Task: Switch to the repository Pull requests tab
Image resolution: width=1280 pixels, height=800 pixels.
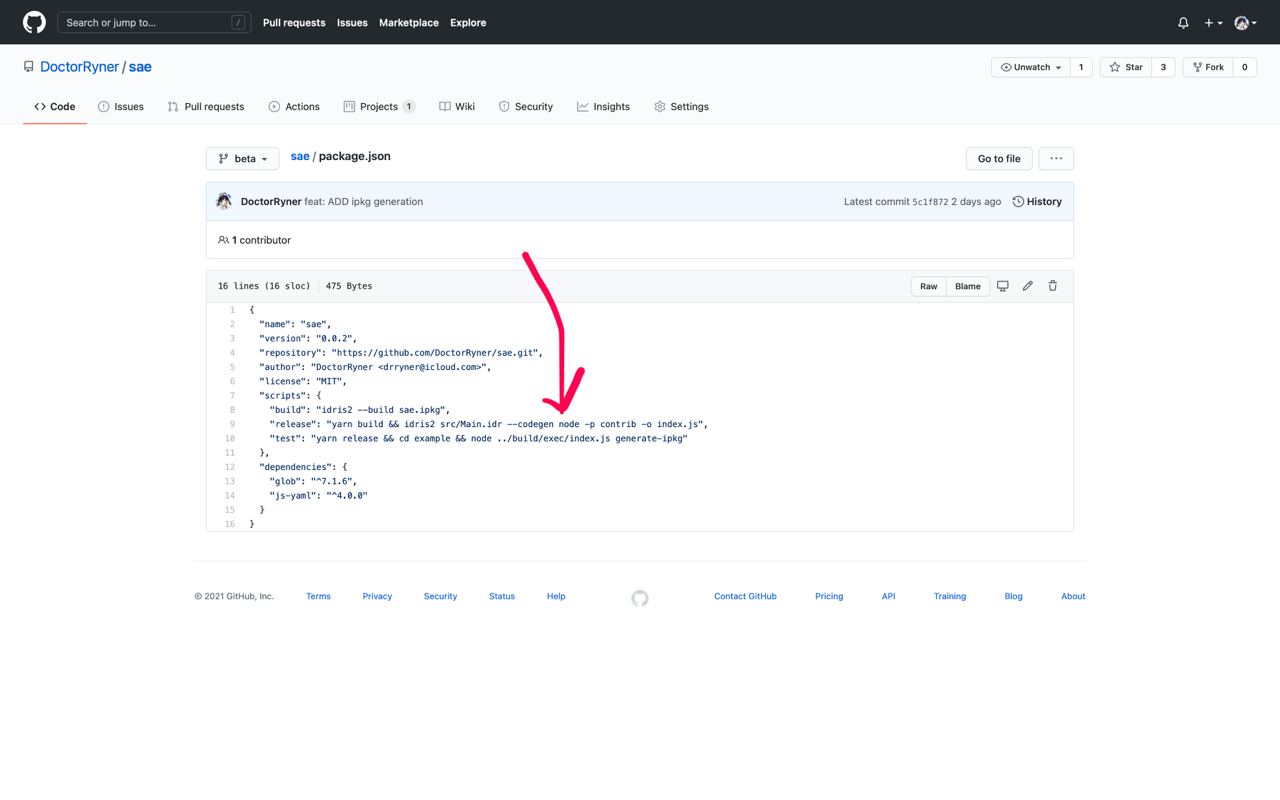Action: pyautogui.click(x=206, y=106)
